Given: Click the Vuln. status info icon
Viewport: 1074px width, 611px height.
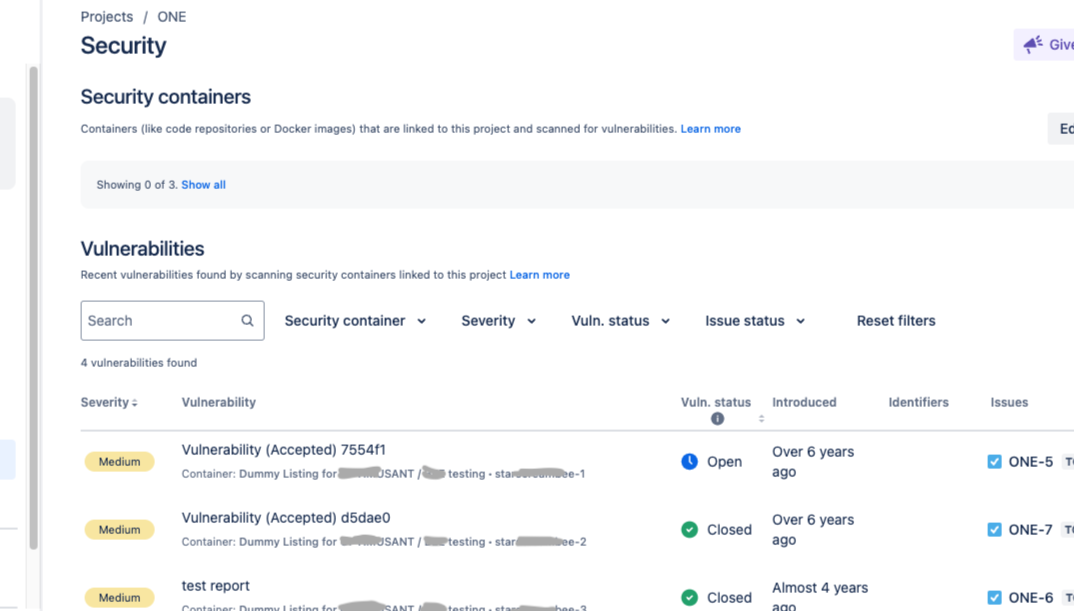Looking at the screenshot, I should (717, 419).
